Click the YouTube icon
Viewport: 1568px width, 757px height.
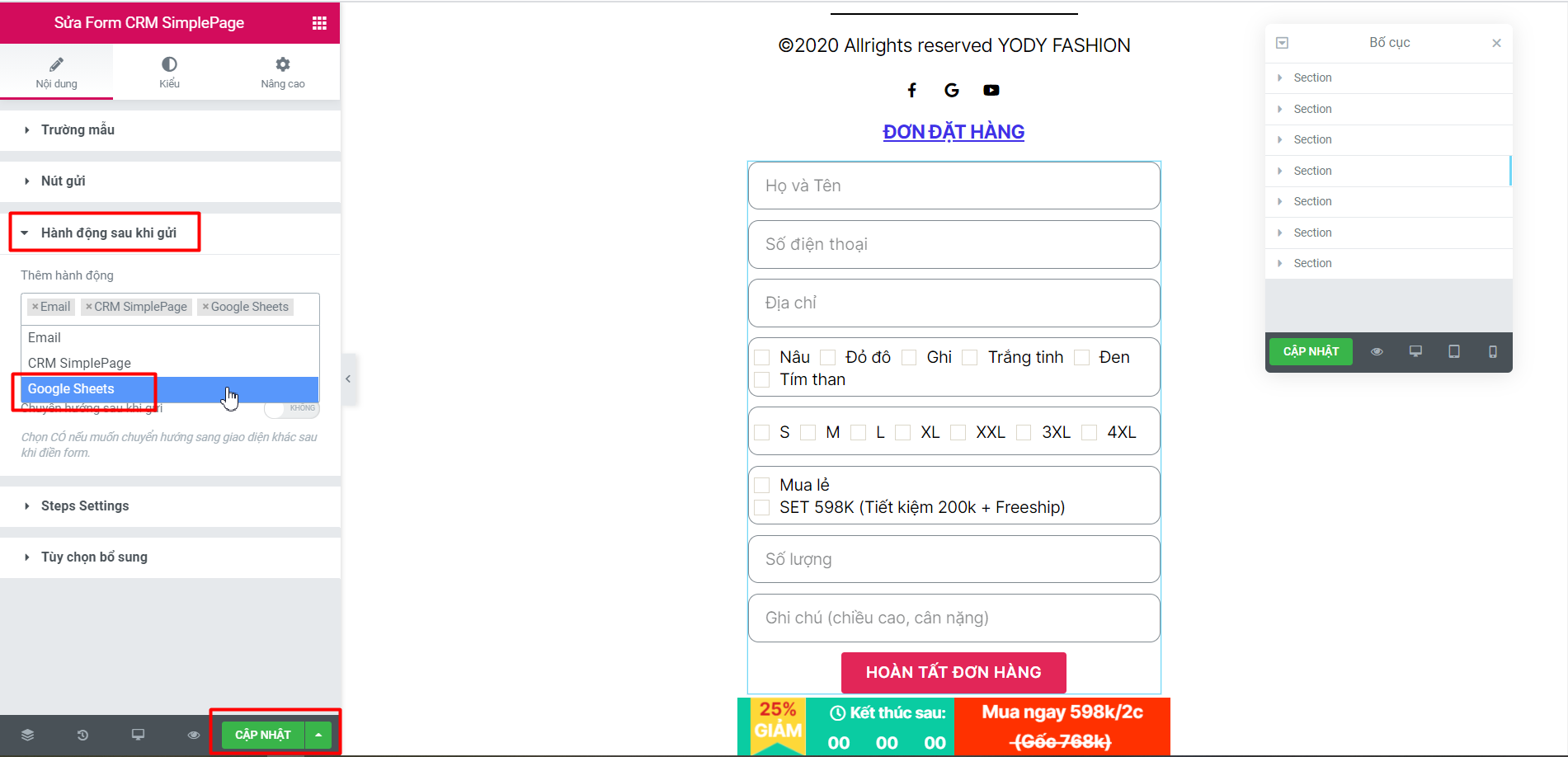[991, 91]
